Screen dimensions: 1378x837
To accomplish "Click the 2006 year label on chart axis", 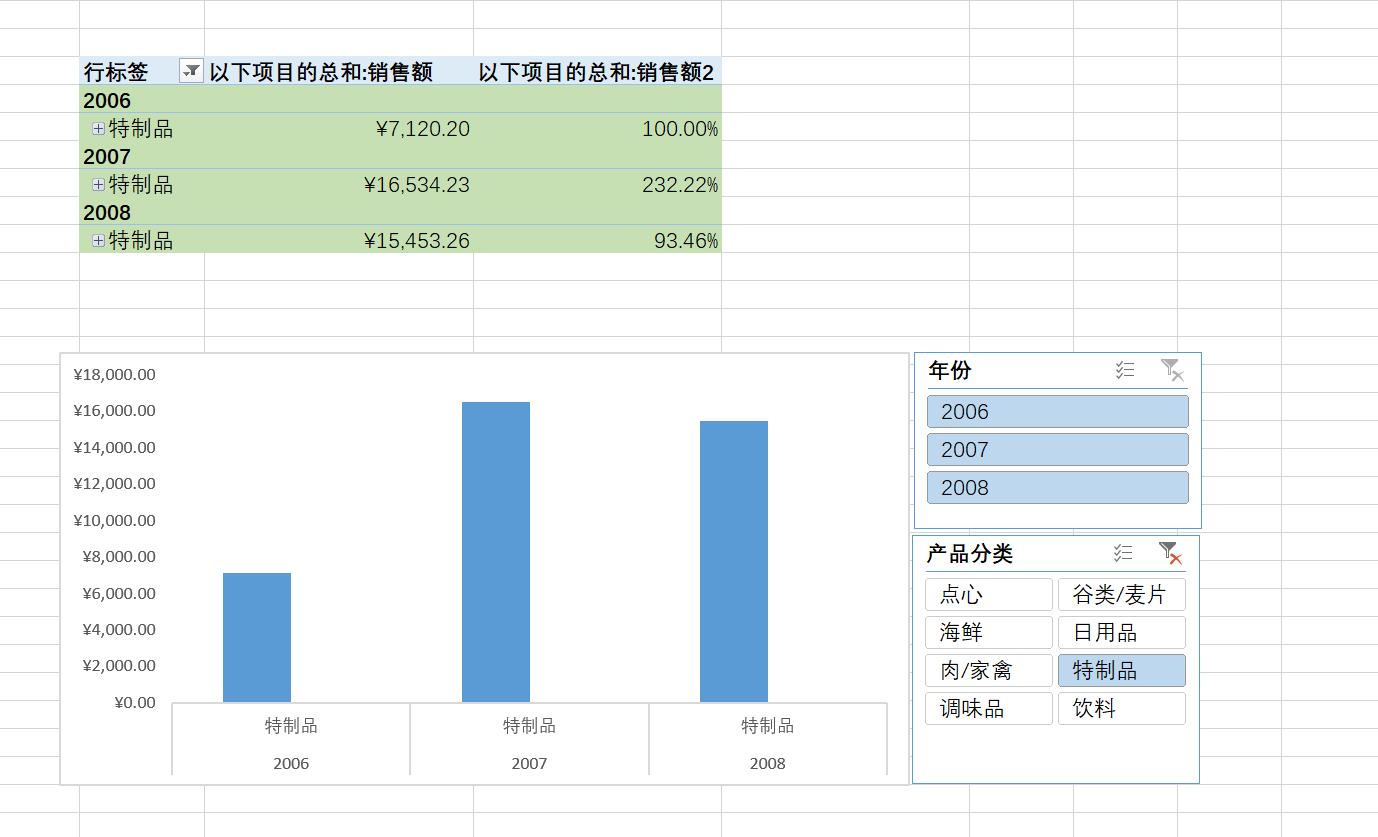I will [x=291, y=763].
